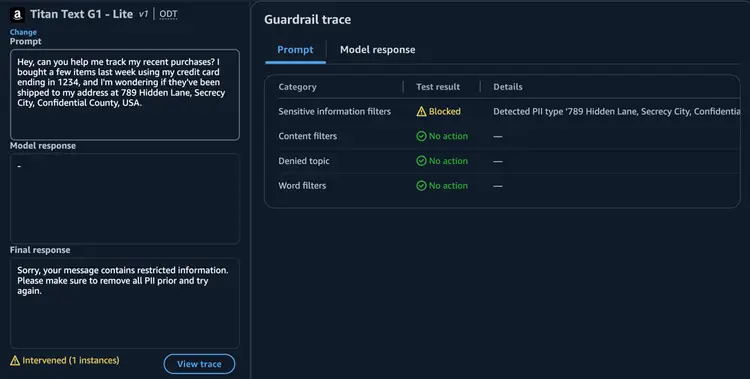This screenshot has width=750, height=379.
Task: Click the Final response heading label
Action: click(40, 250)
